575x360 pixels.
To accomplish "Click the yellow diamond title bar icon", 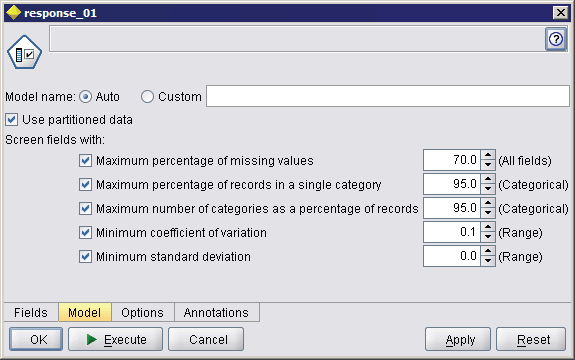I will [14, 13].
